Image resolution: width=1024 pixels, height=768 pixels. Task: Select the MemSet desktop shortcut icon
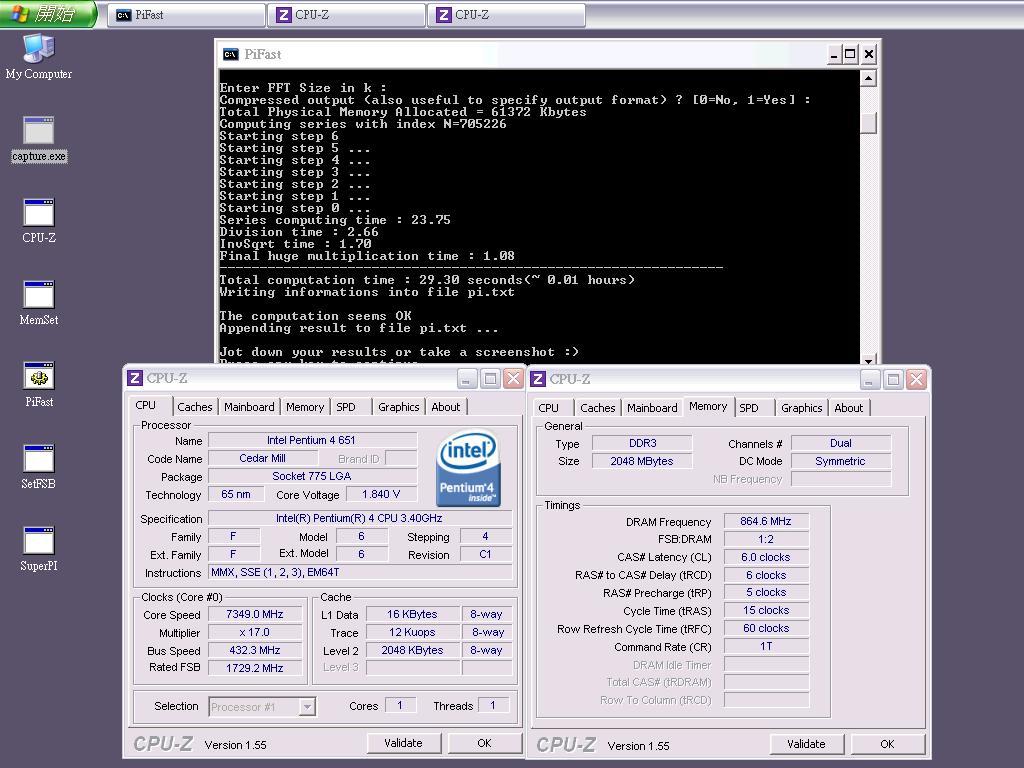click(x=39, y=303)
